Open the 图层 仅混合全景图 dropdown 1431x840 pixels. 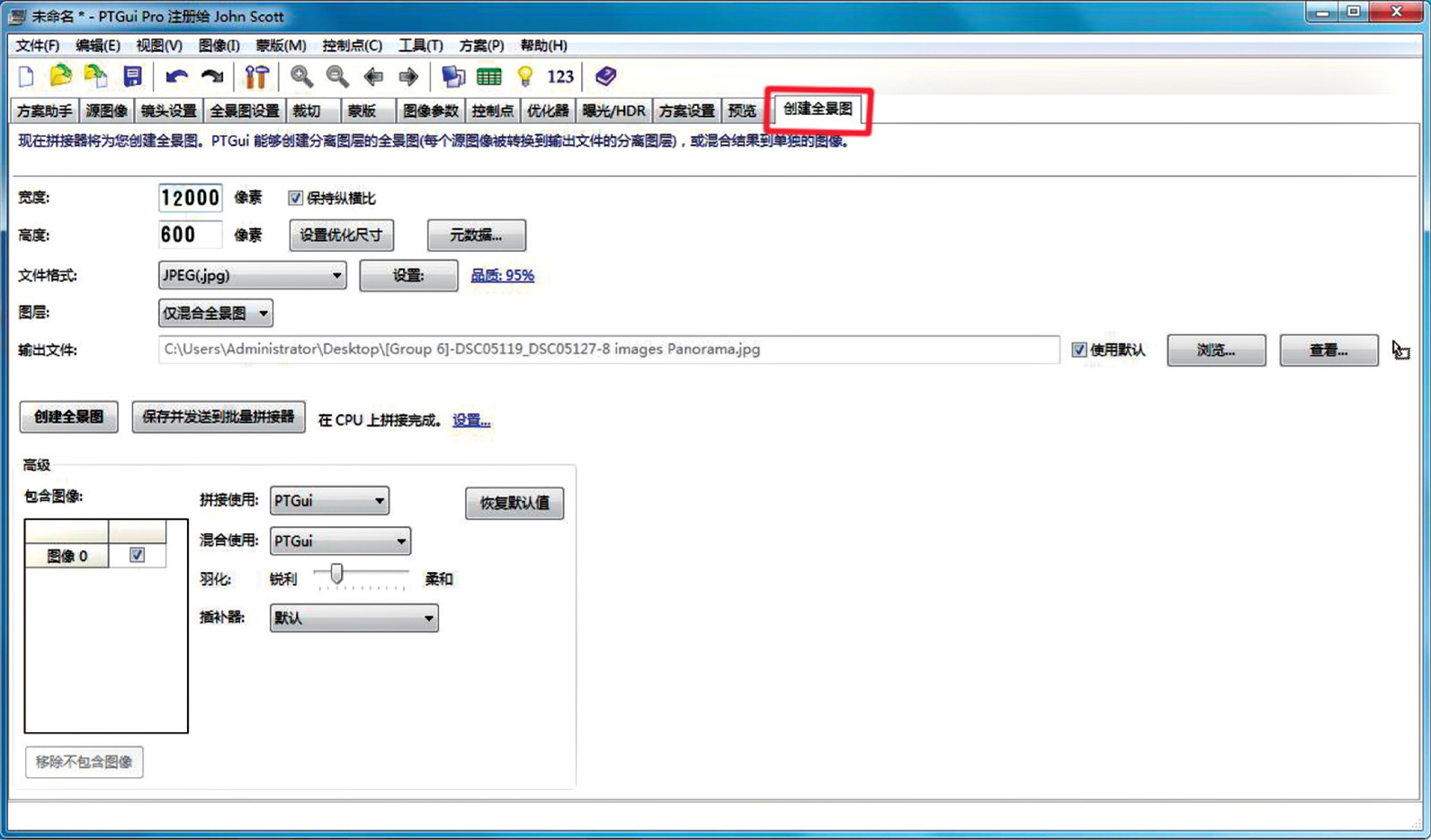[216, 313]
